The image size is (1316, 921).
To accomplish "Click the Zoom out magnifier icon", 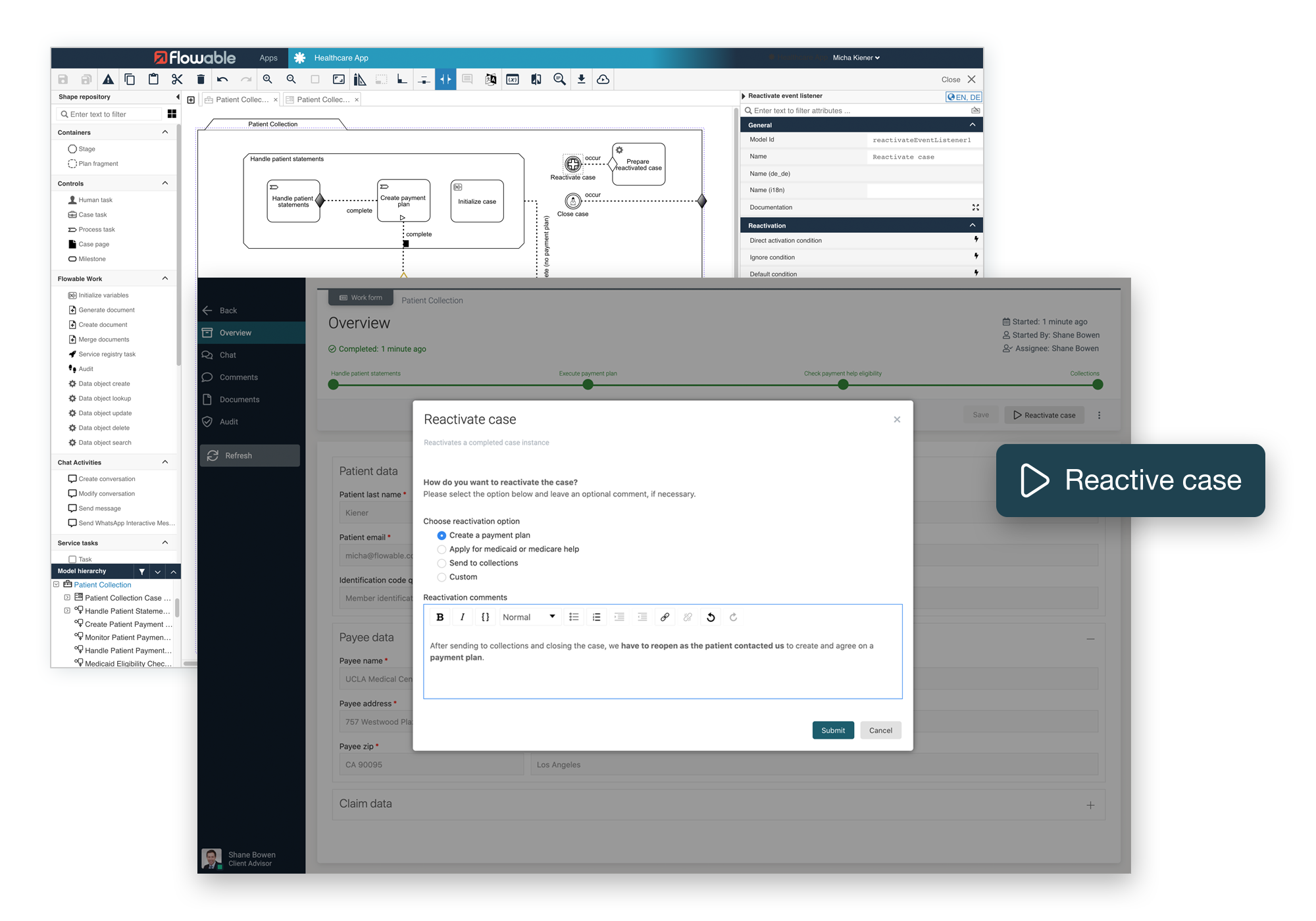I will (291, 79).
